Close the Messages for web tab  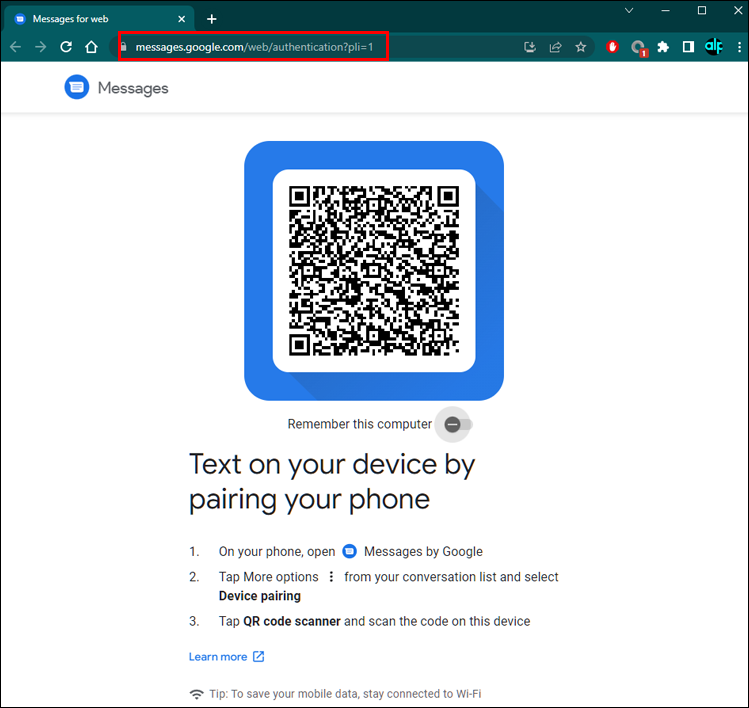click(x=182, y=19)
